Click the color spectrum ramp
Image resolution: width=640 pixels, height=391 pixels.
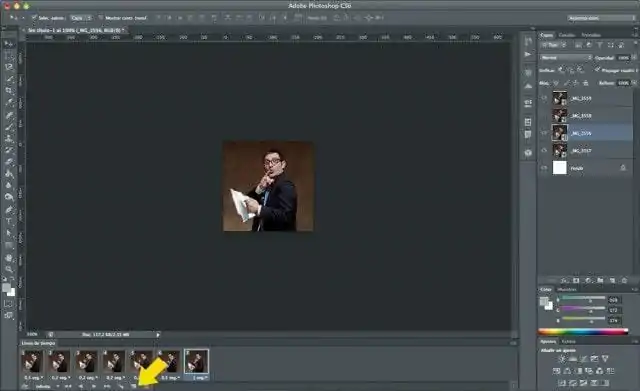coord(583,332)
